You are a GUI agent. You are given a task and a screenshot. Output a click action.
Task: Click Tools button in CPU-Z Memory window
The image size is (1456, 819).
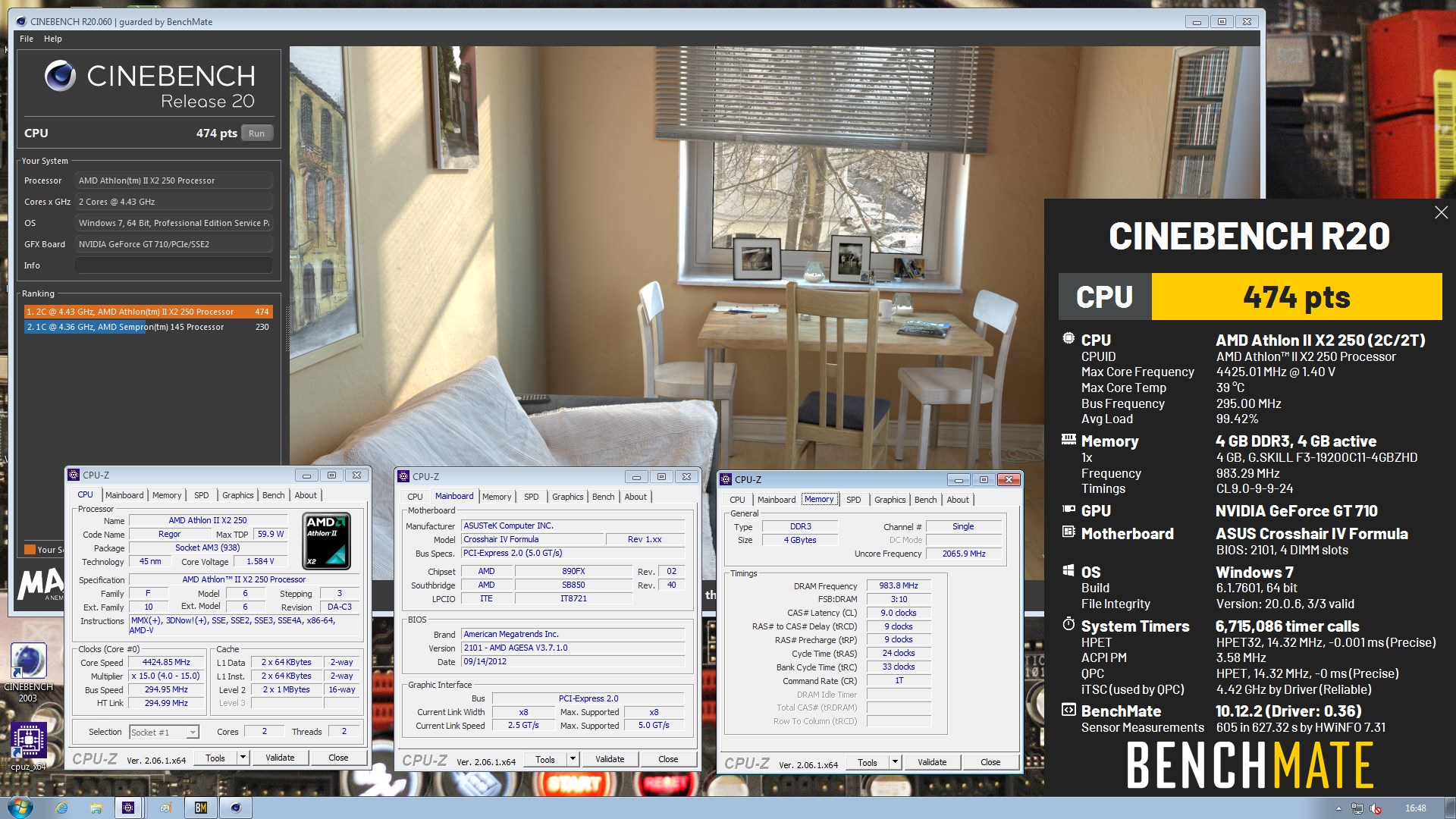coord(868,762)
